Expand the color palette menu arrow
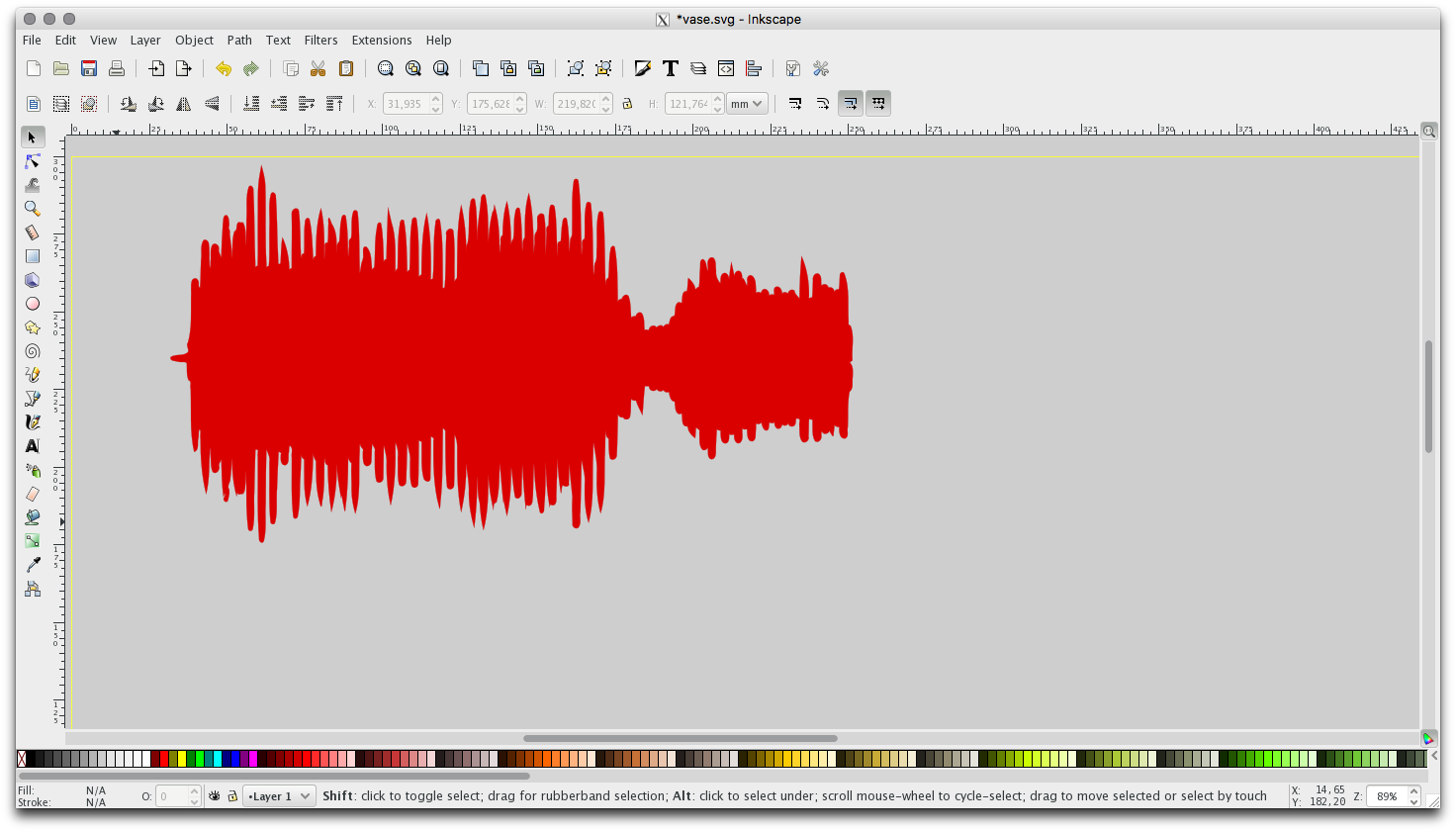 [x=1434, y=756]
